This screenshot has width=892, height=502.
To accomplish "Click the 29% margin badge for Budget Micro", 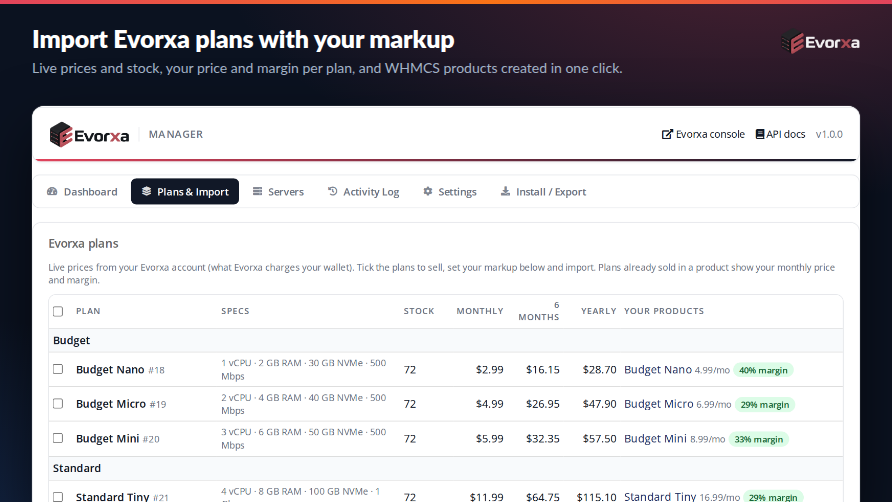I will tap(765, 405).
